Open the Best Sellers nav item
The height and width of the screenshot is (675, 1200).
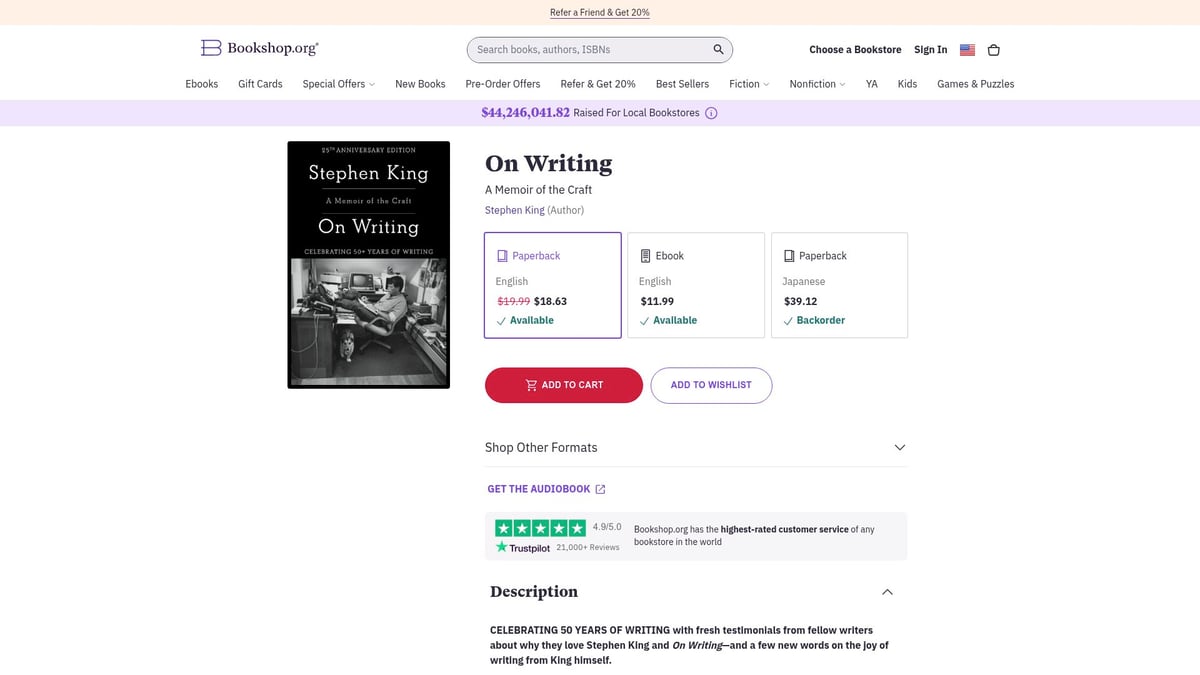tap(682, 84)
